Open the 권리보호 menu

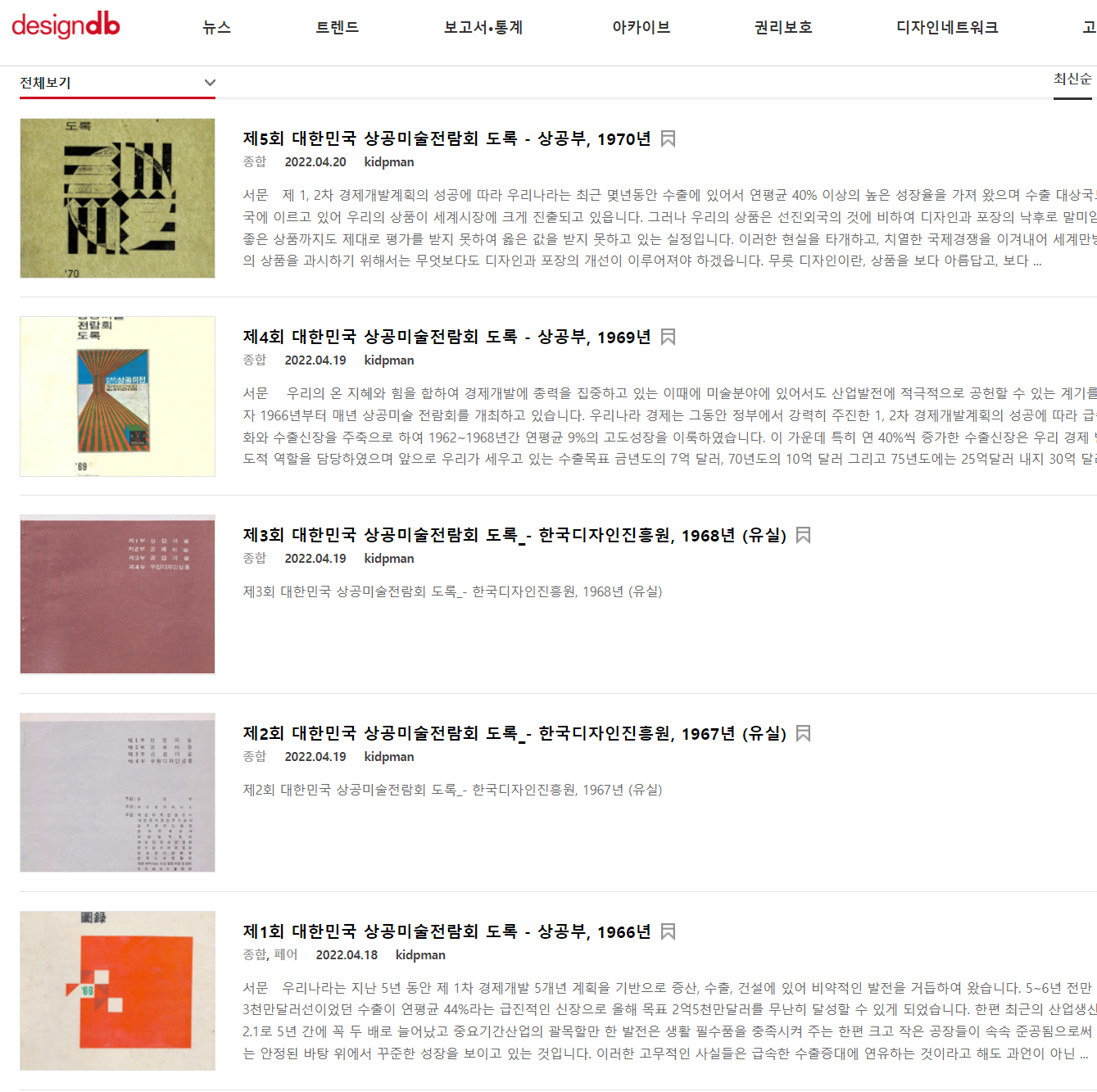click(783, 27)
